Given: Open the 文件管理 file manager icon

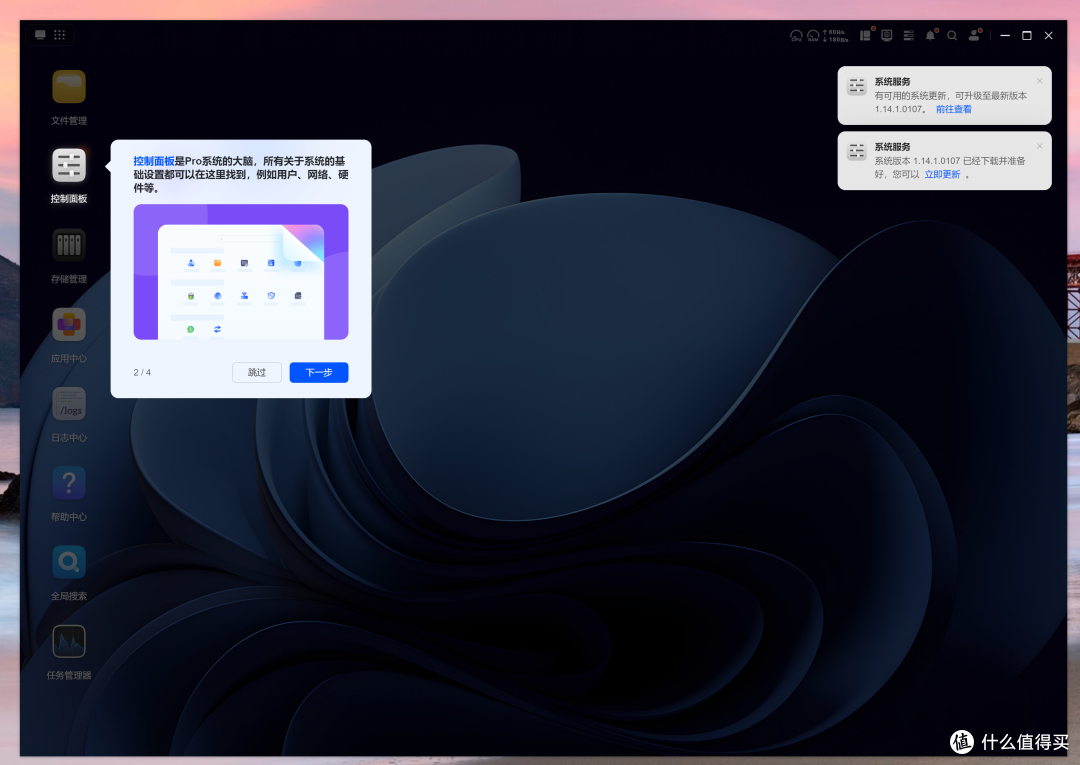Looking at the screenshot, I should point(69,87).
